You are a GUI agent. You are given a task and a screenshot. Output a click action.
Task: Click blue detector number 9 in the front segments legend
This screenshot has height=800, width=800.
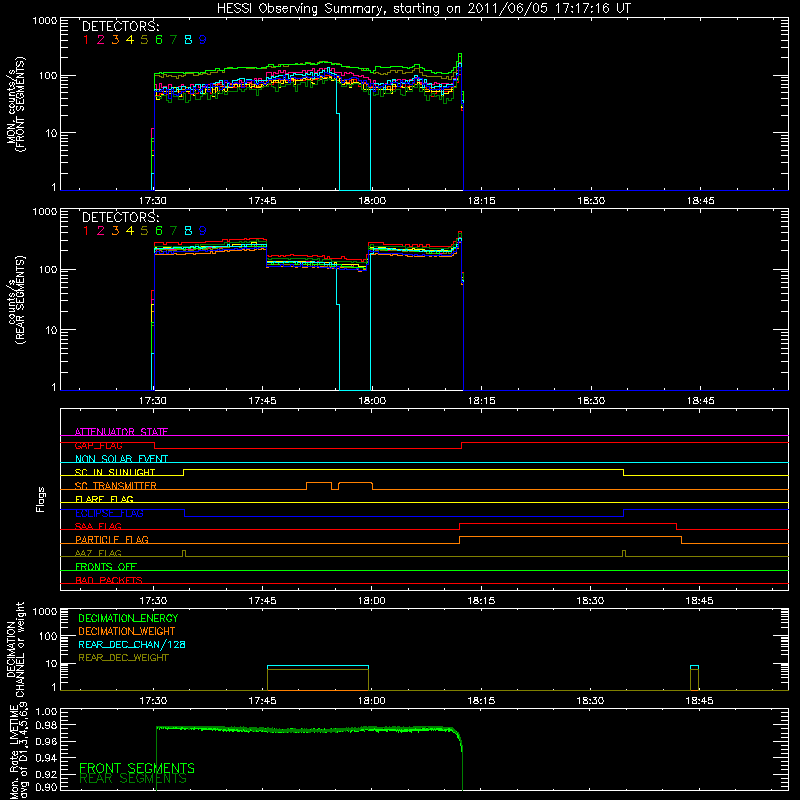point(203,40)
